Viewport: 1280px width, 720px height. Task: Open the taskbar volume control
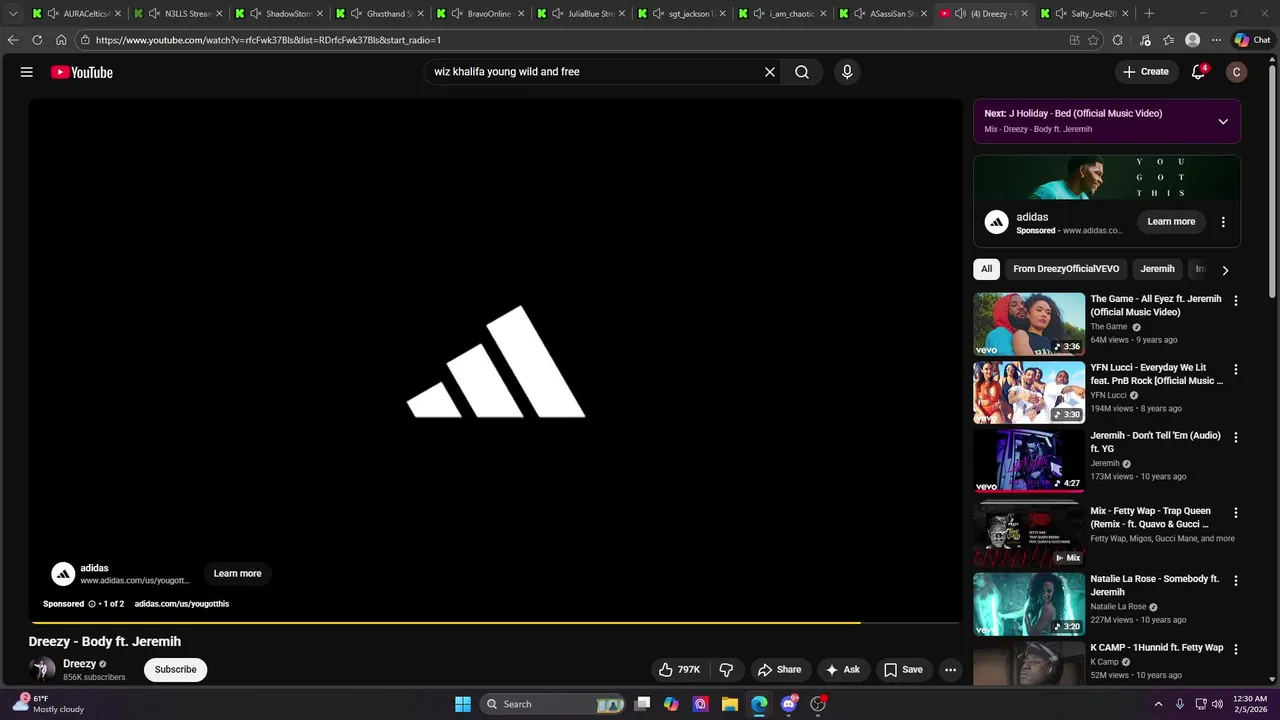pos(1217,704)
